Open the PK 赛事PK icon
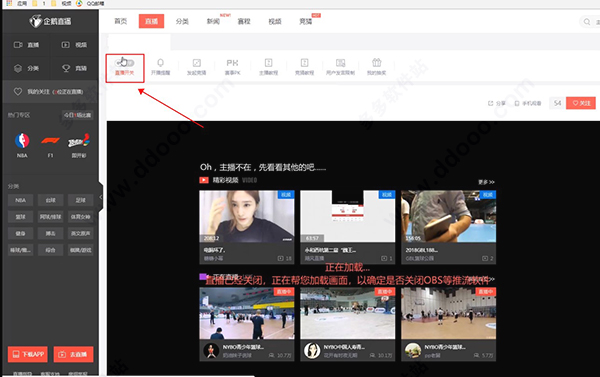This screenshot has height=377, width=600. click(232, 63)
